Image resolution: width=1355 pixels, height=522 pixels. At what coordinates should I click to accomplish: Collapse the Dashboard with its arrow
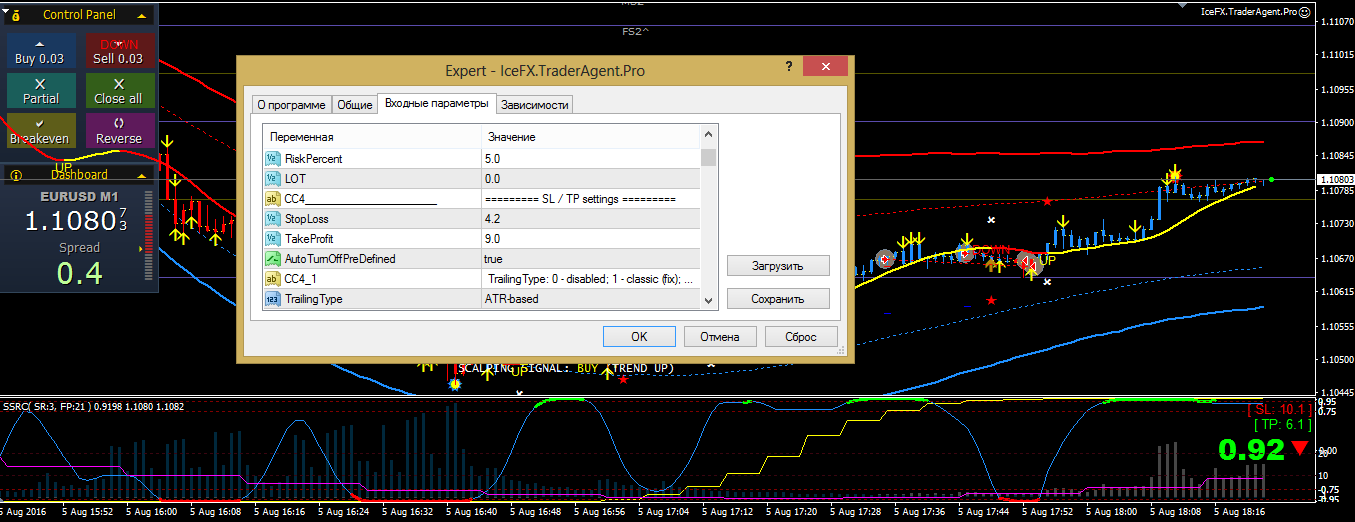142,175
